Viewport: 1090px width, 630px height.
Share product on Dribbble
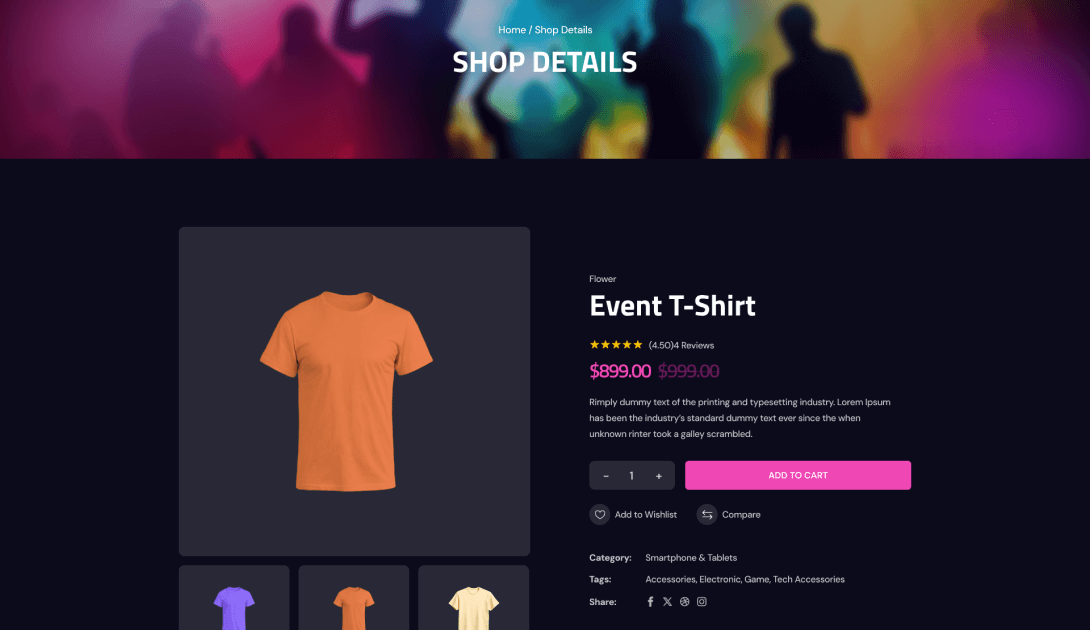click(x=685, y=601)
